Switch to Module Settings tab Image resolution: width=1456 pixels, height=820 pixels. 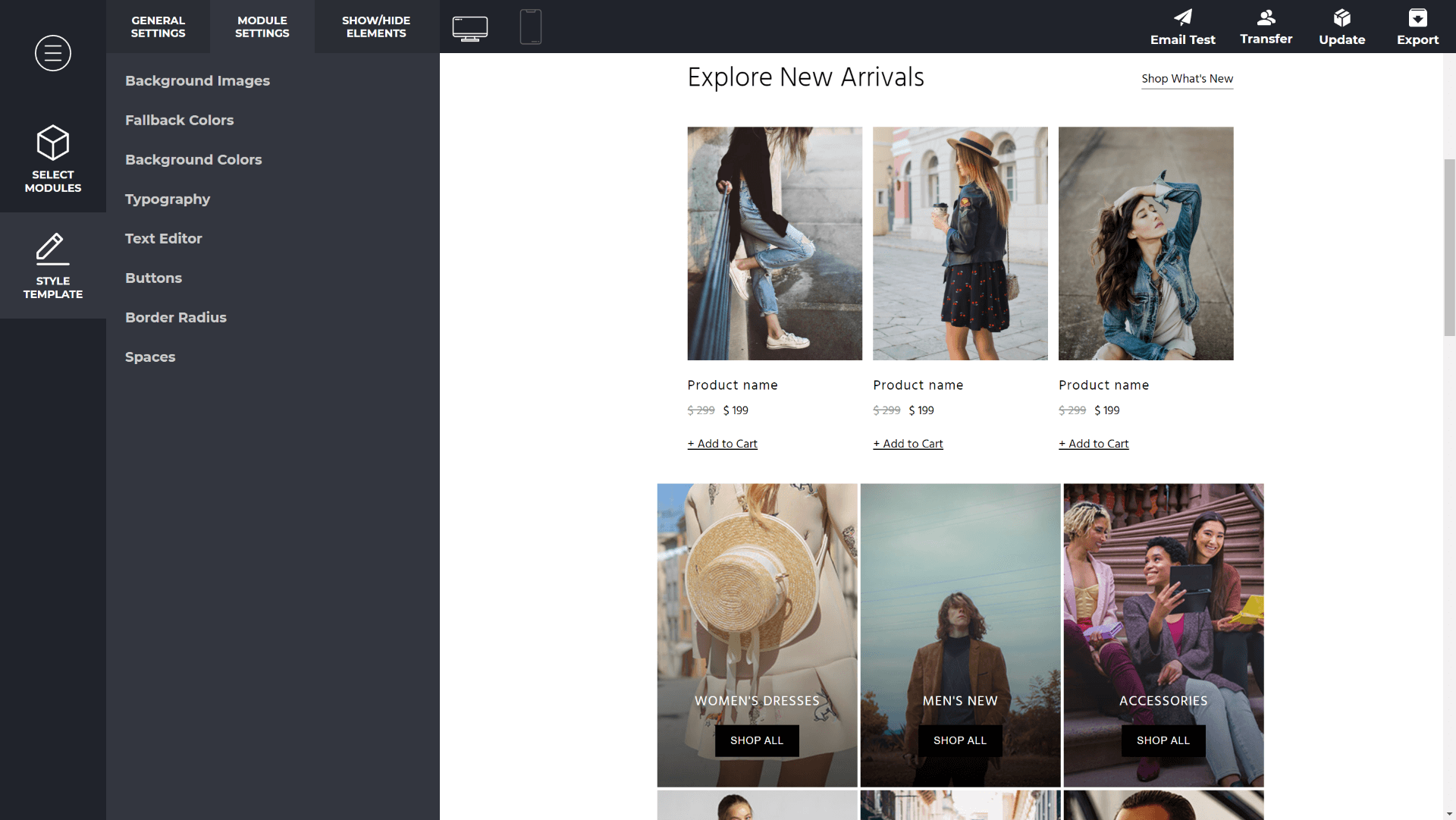(x=262, y=27)
